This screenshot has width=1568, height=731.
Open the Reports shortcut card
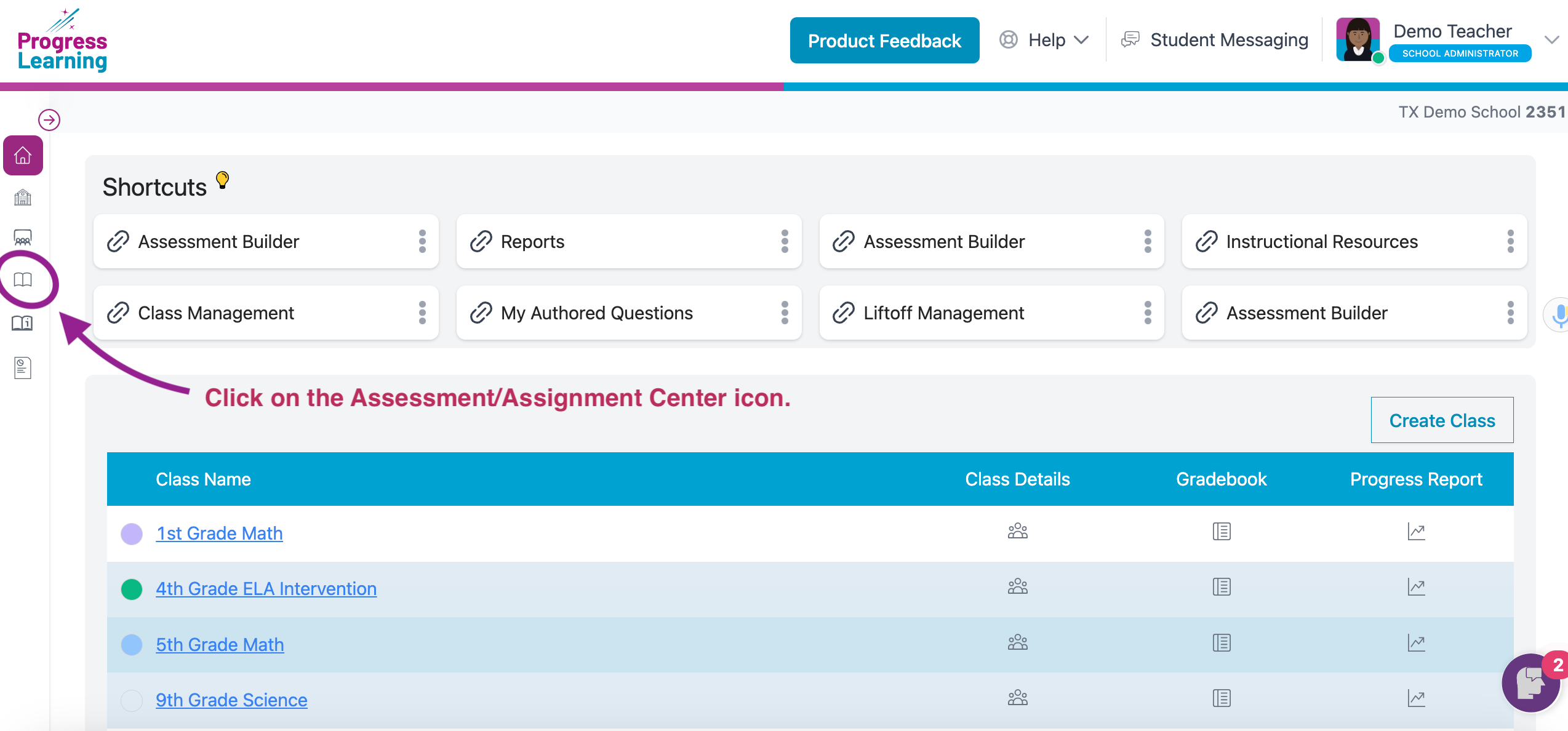click(x=628, y=241)
